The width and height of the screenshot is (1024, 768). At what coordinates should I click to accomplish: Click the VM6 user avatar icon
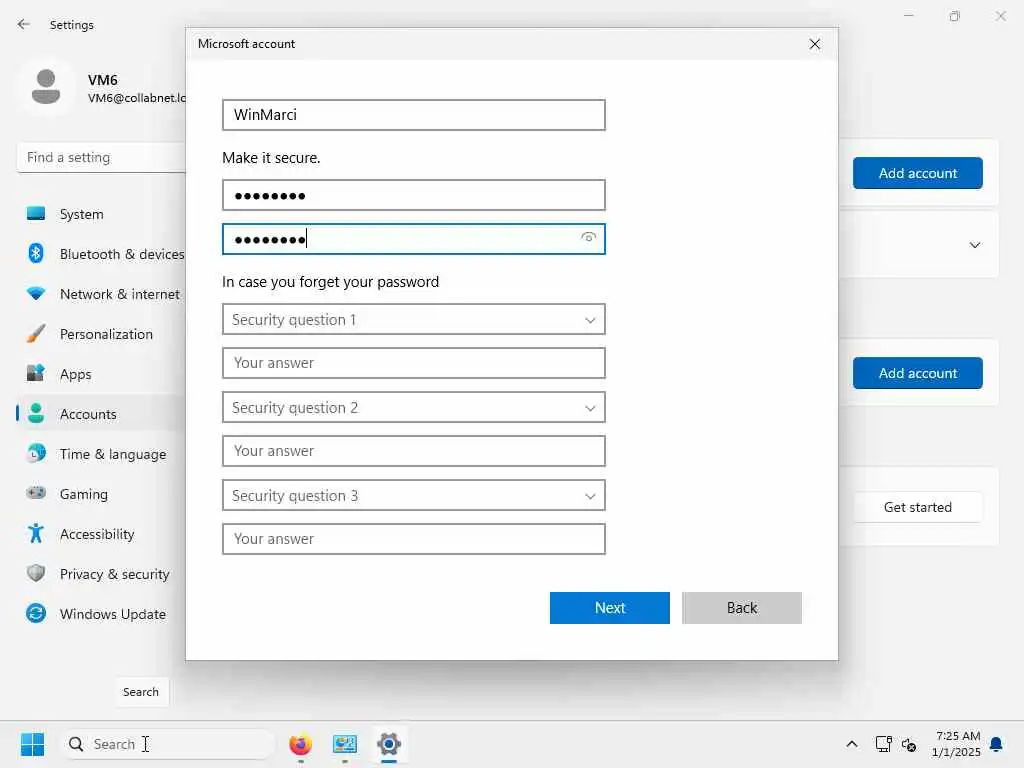pos(46,87)
